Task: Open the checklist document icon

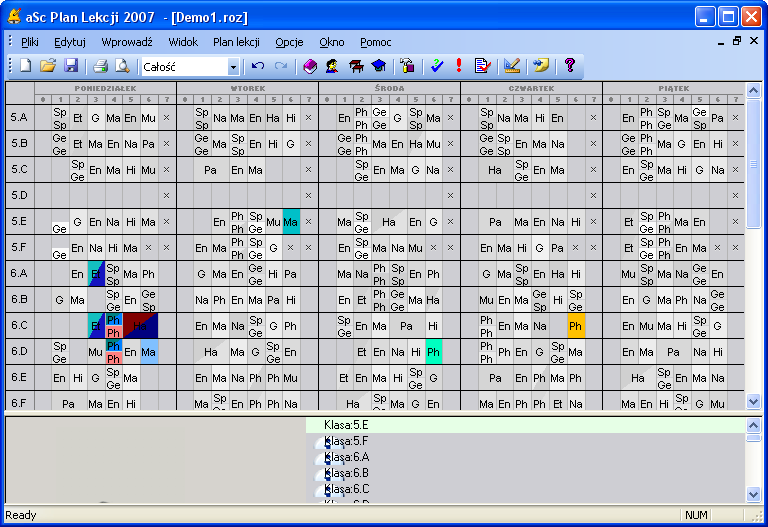Action: (482, 66)
